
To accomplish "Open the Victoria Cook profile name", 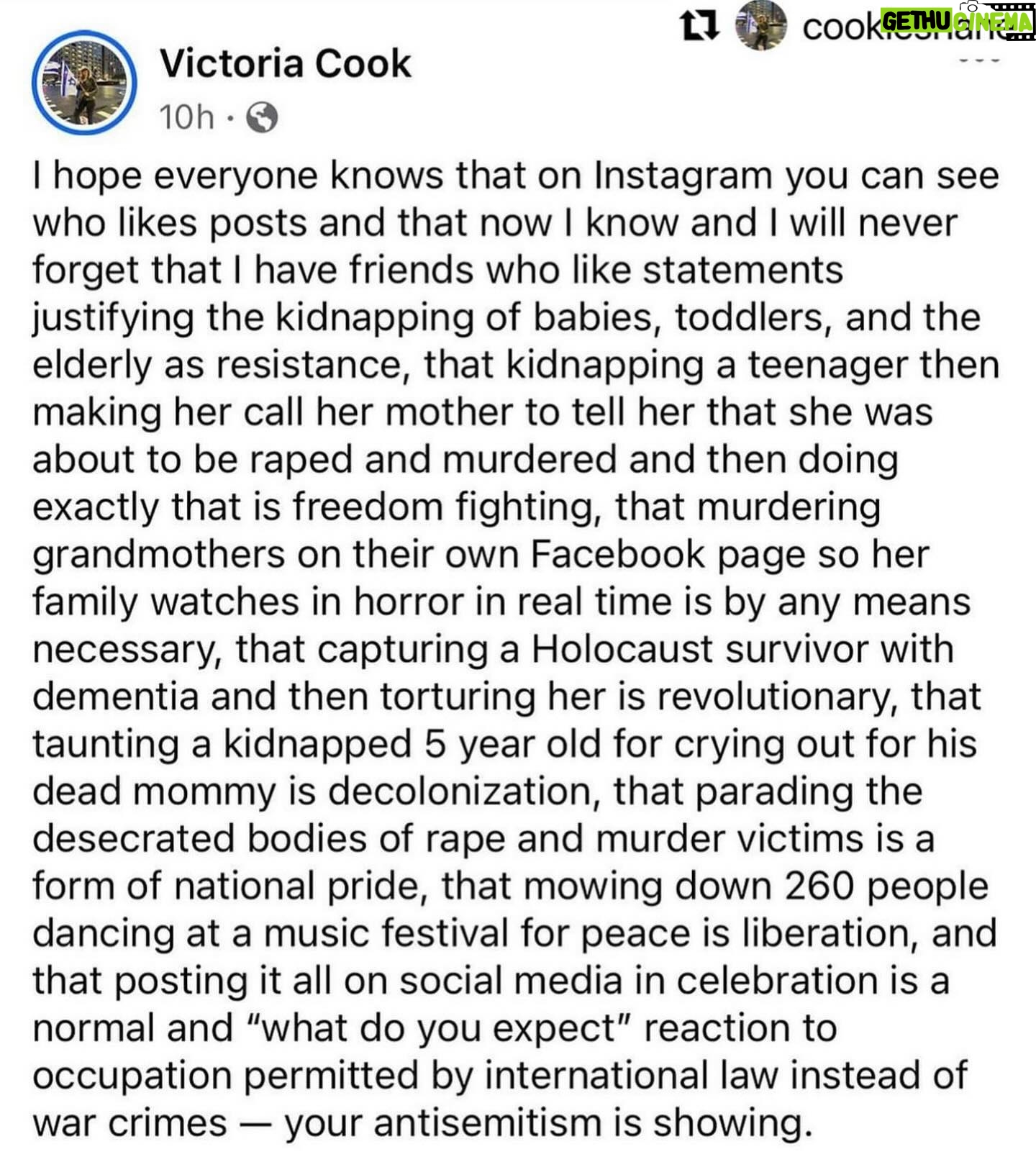I will 285,64.
